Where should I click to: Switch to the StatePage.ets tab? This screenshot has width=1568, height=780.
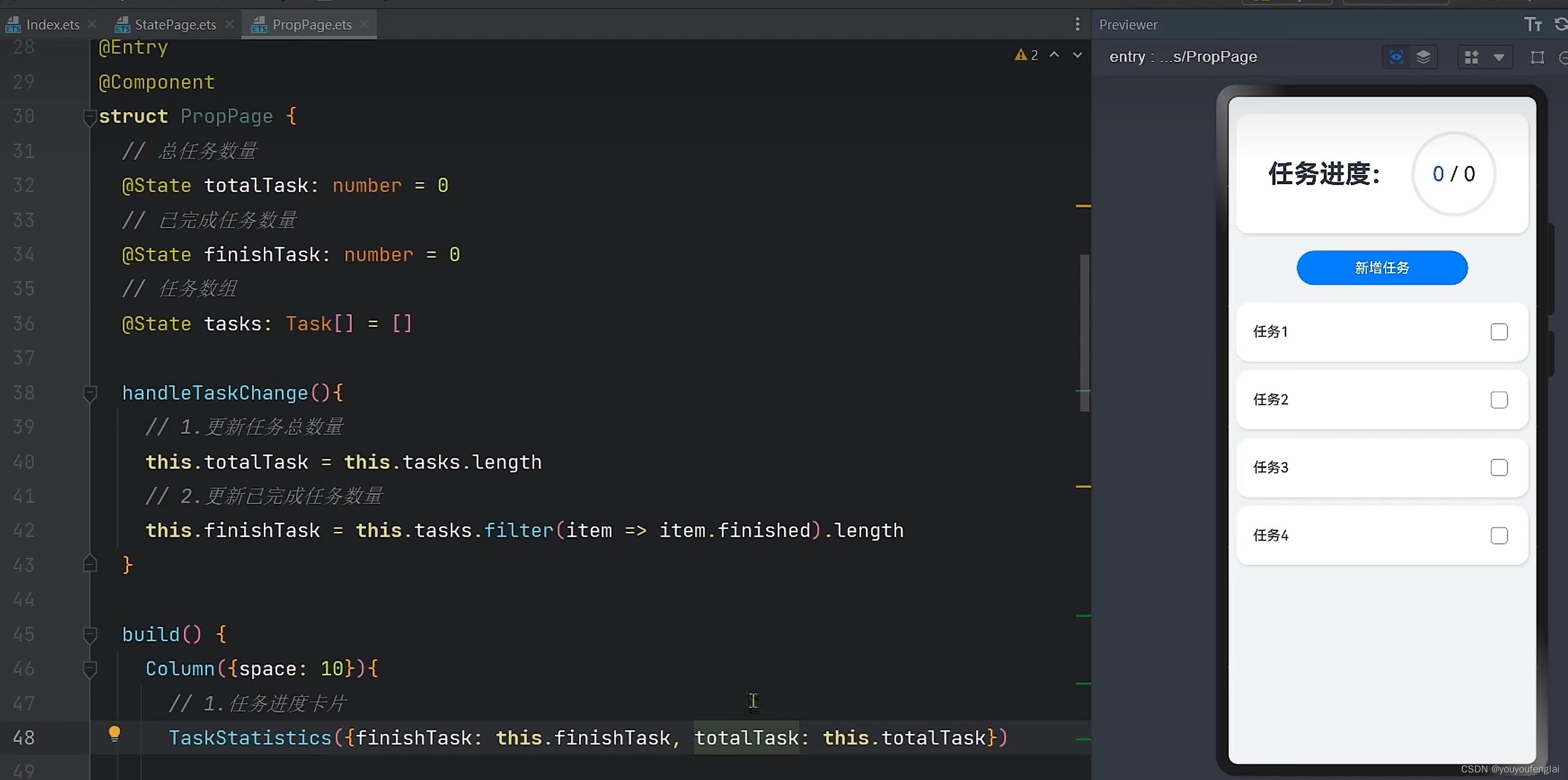(175, 24)
